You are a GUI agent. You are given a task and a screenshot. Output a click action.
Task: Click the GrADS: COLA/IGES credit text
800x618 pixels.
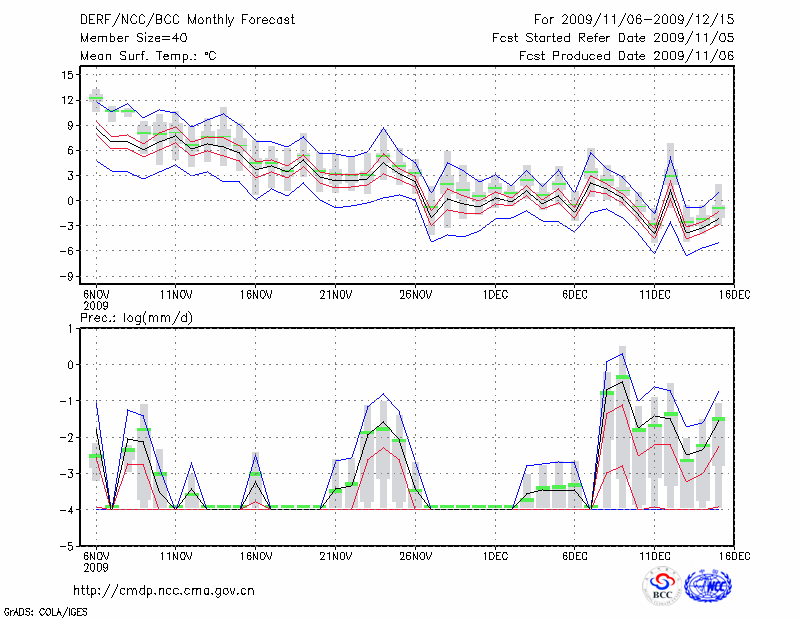click(x=44, y=610)
